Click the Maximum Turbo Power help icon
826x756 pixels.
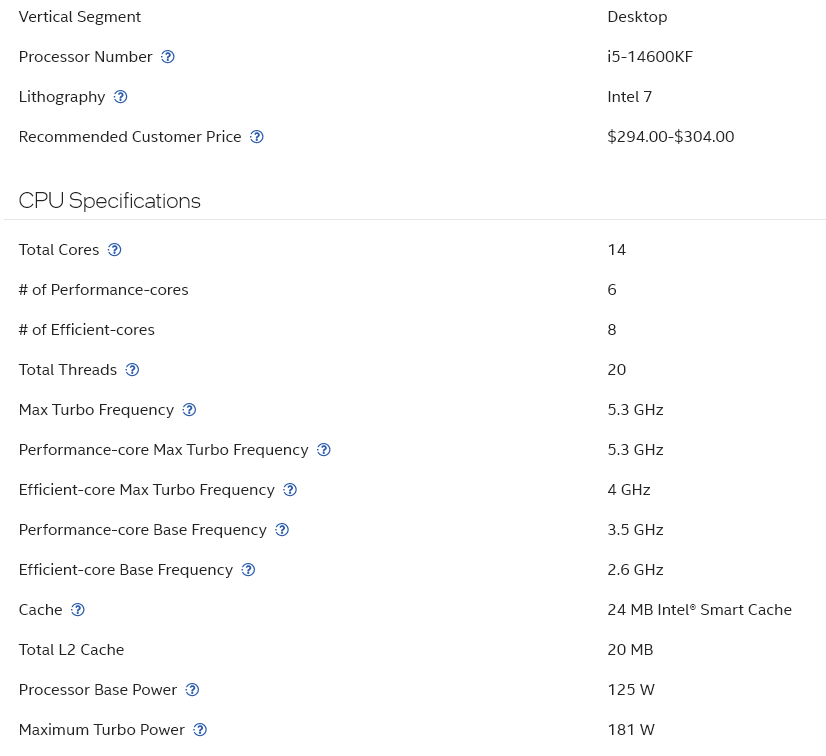coord(200,730)
